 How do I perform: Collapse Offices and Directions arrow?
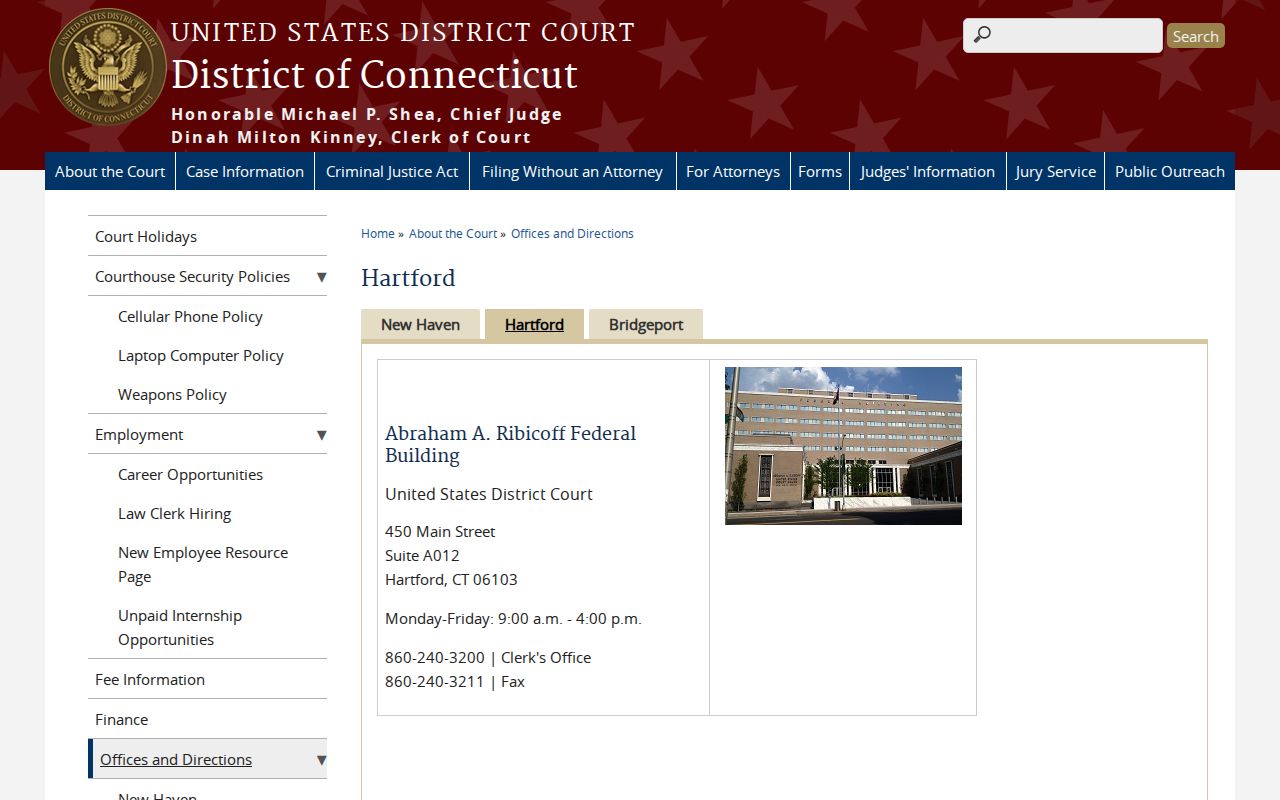(321, 760)
